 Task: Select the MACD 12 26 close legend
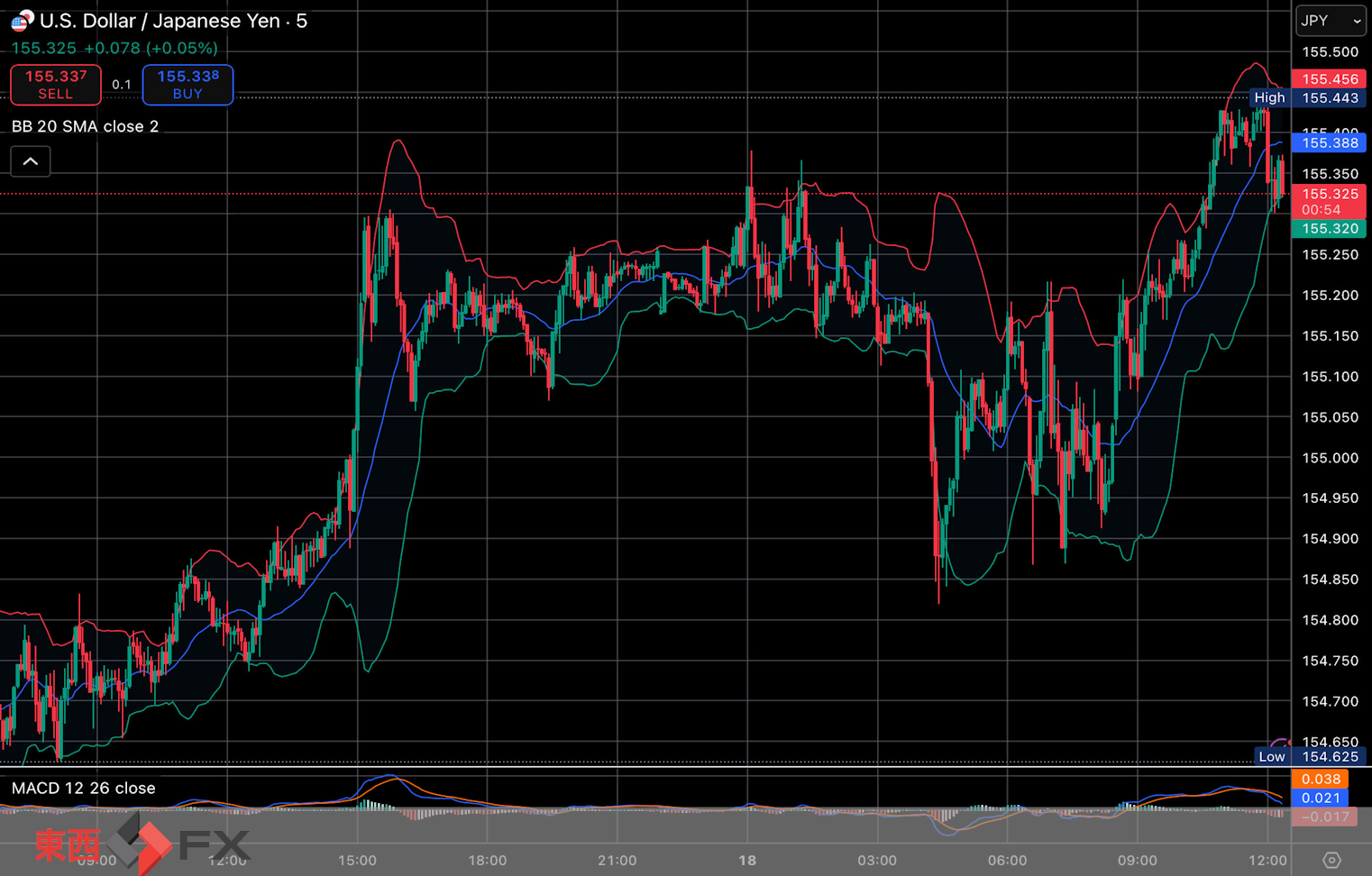coord(83,788)
